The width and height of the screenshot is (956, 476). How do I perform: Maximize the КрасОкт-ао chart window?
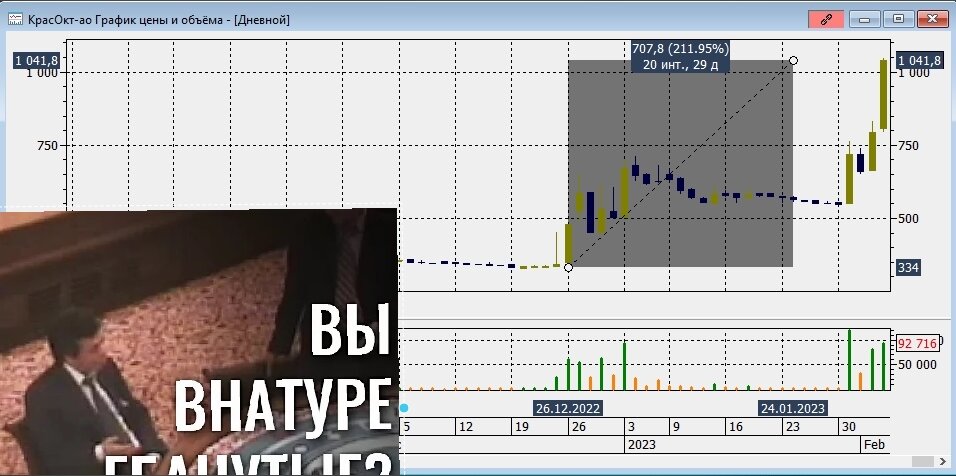[898, 19]
